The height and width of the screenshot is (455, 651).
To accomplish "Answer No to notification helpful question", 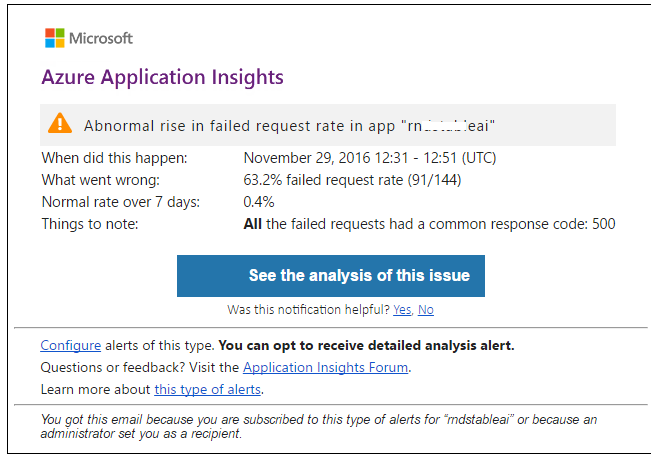I will point(425,310).
